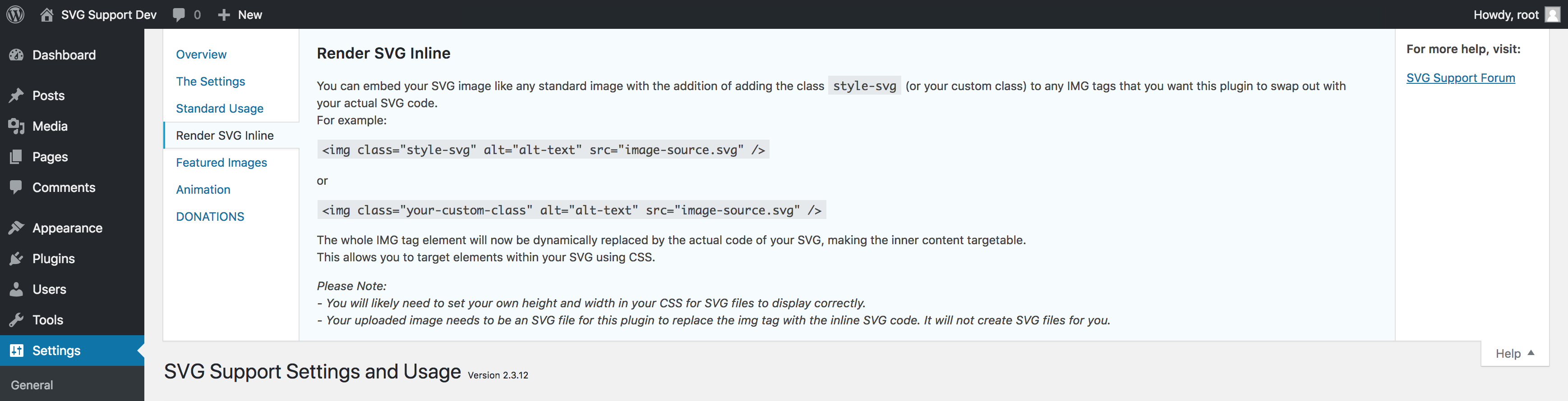Click the style-svg img code example
The image size is (1568, 401).
pyautogui.click(x=543, y=150)
